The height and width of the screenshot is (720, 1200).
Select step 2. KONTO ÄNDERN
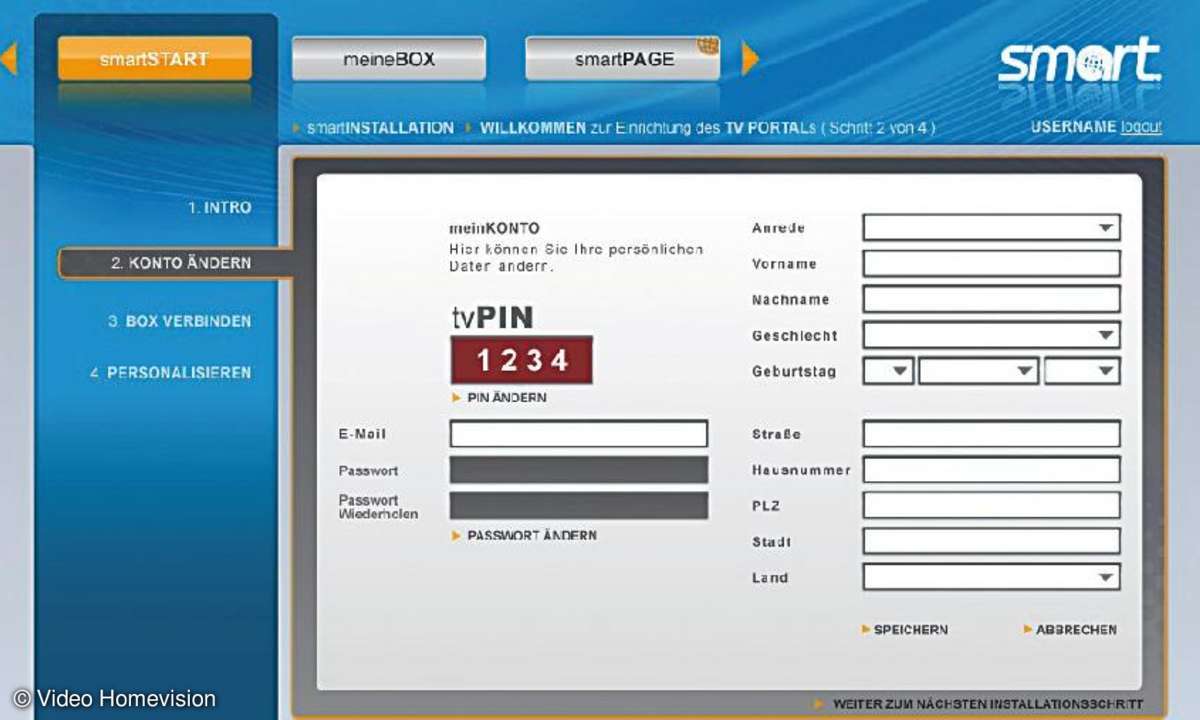[175, 263]
